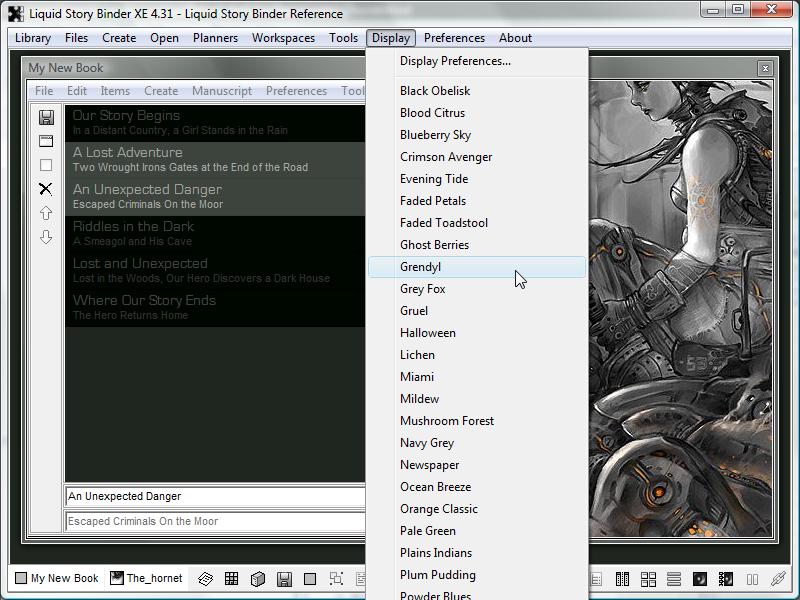Open the Workspaces menu
The width and height of the screenshot is (800, 600).
pos(283,38)
